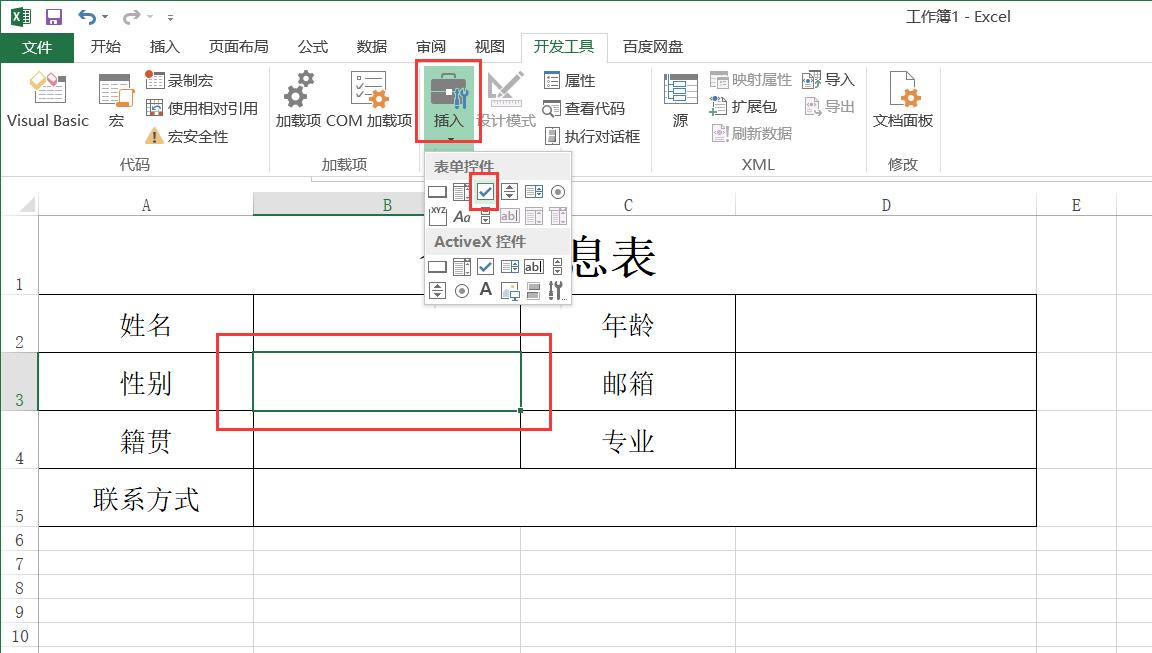Image resolution: width=1152 pixels, height=653 pixels.
Task: Open the 加载项 add-ins dialog
Action: (x=298, y=101)
